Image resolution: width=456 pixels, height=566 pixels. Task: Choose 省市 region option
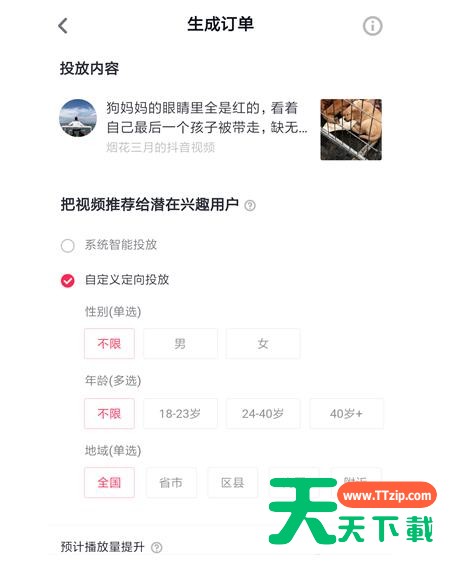pyautogui.click(x=171, y=483)
